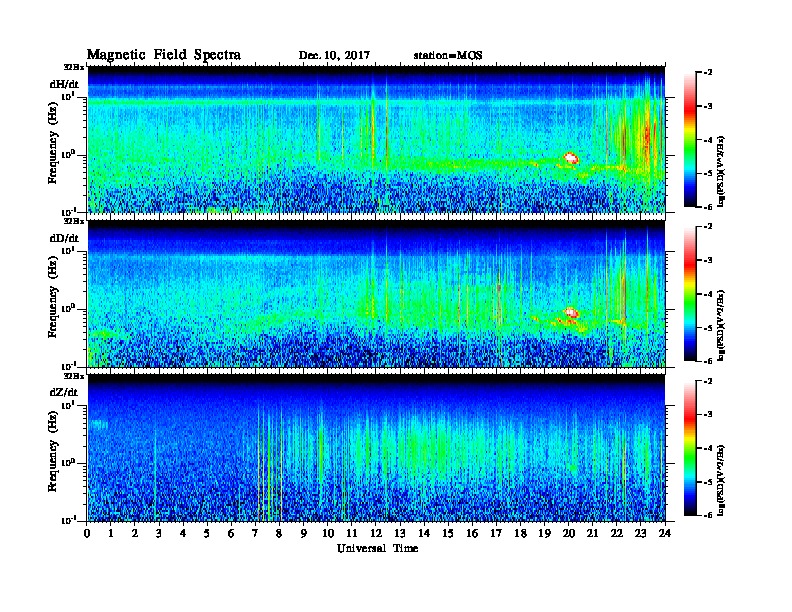
Task: Click hour tick label "20" on the Universal Time axis
Action: pos(568,534)
